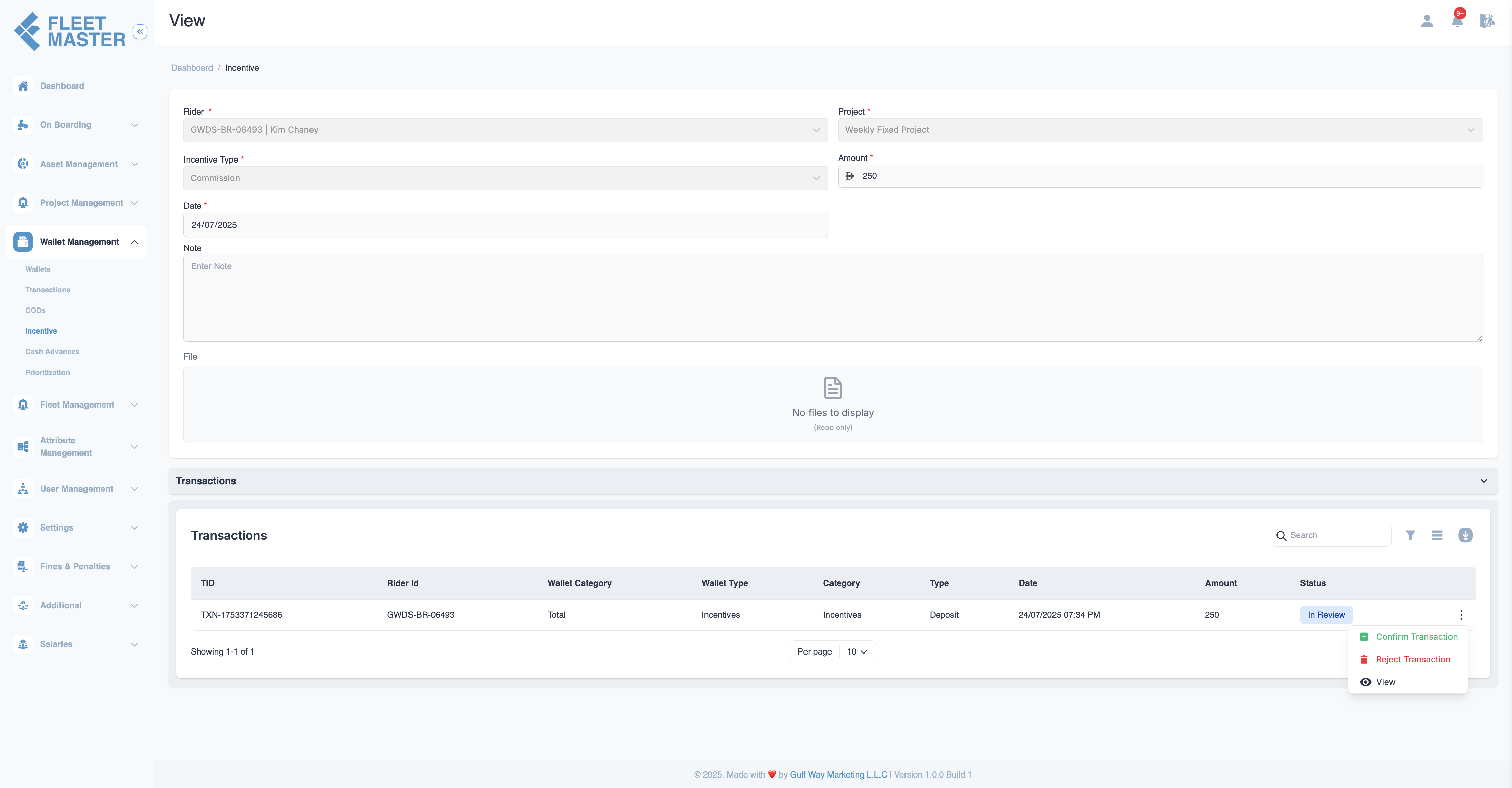Open the Dashboard sidebar item
The width and height of the screenshot is (1512, 788).
pyautogui.click(x=61, y=86)
